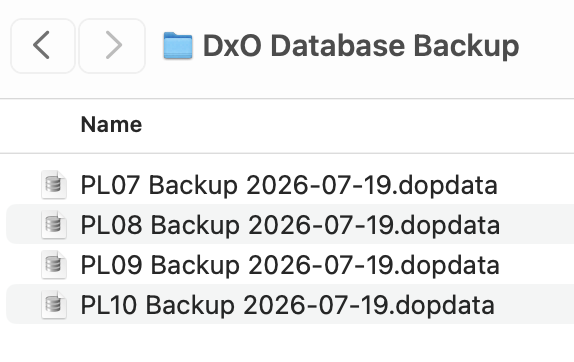Select PL07 Backup 2026-07-19.dopdata file name
Viewport: 574px width, 362px height.
(289, 185)
